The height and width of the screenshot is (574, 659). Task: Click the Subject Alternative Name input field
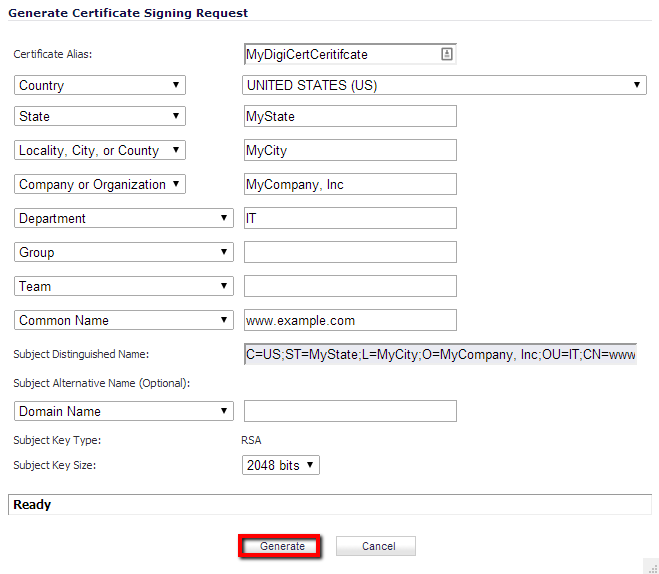pyautogui.click(x=350, y=411)
